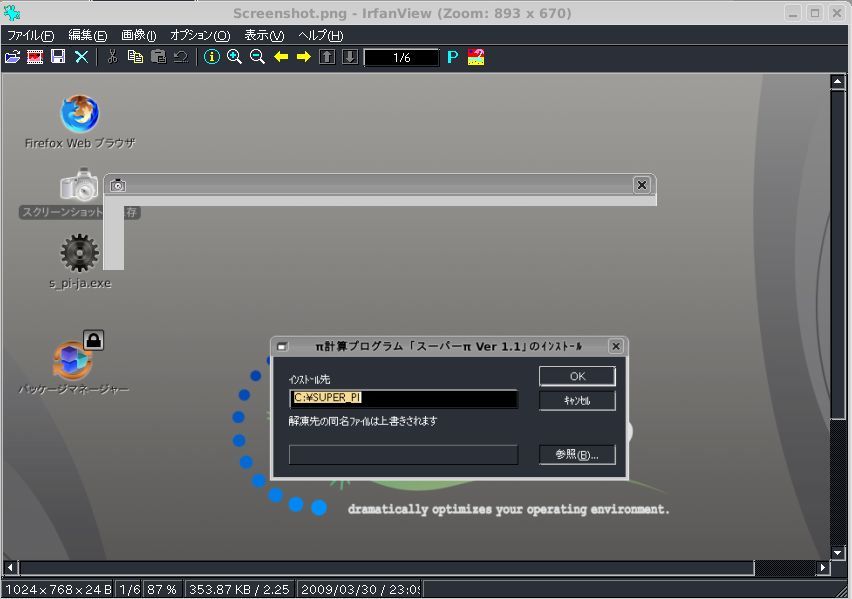The image size is (852, 599).
Task: Show image information using the info icon
Action: (211, 57)
